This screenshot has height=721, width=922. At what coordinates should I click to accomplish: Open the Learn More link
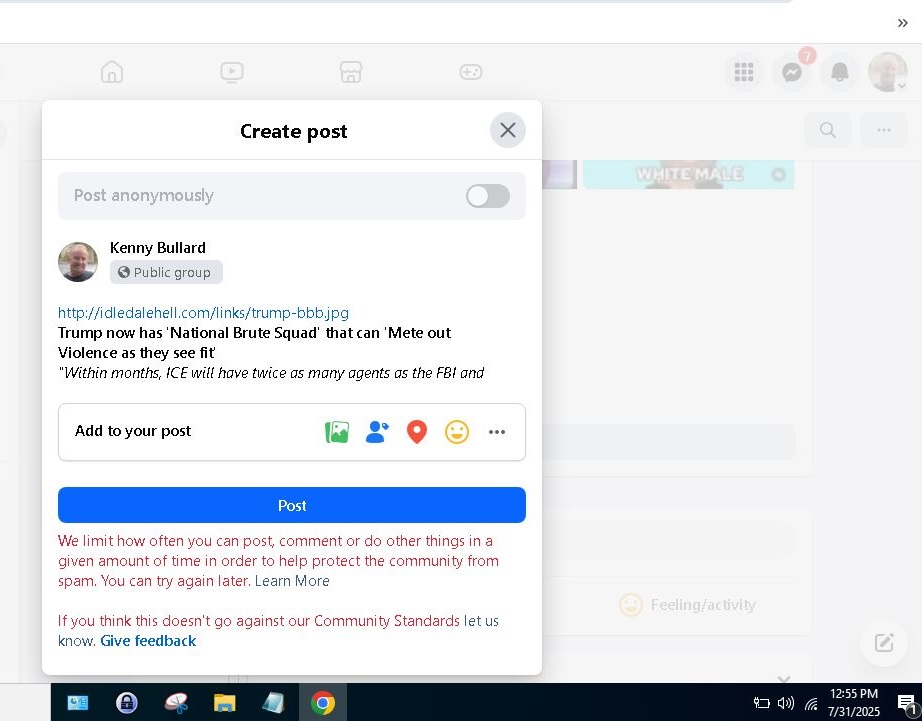[x=292, y=581]
